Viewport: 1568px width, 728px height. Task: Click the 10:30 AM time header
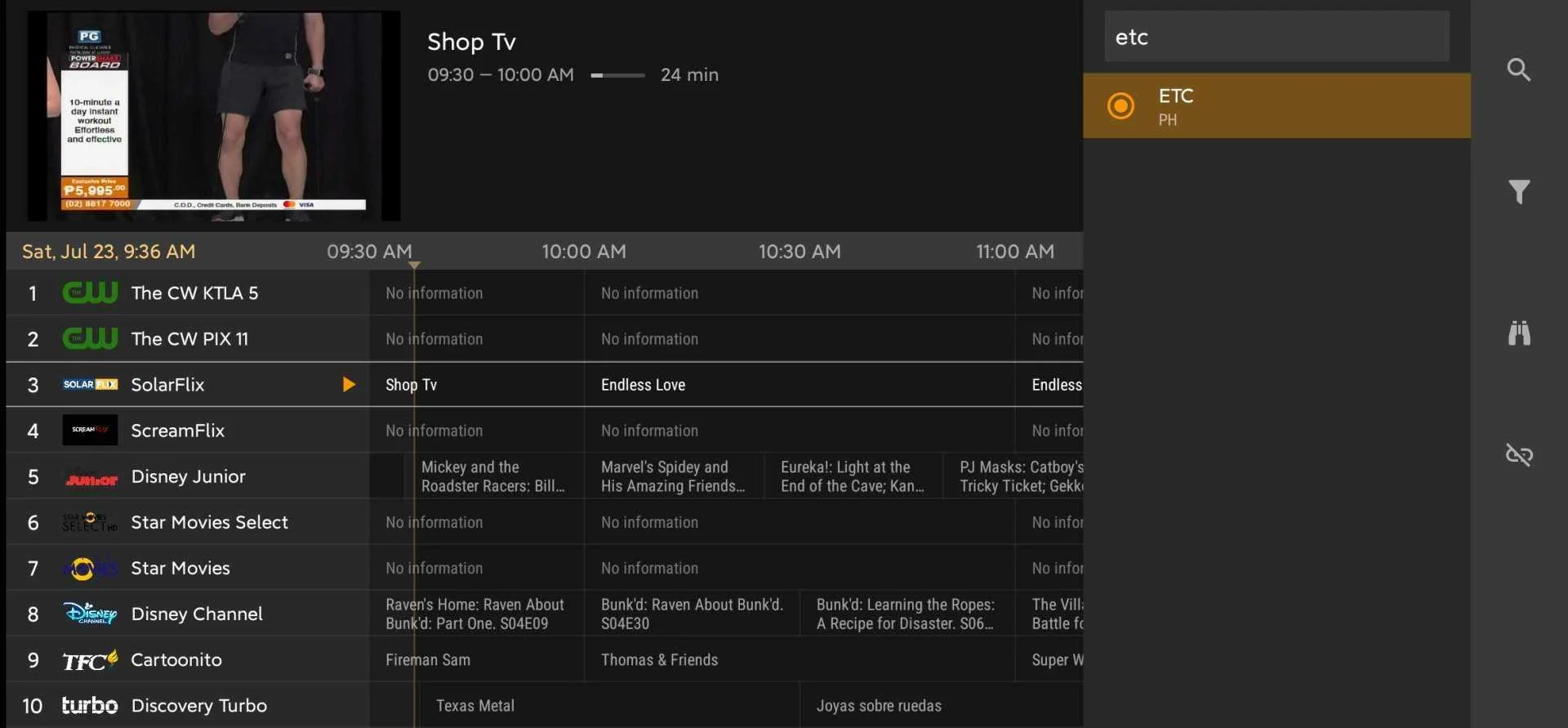click(x=800, y=252)
